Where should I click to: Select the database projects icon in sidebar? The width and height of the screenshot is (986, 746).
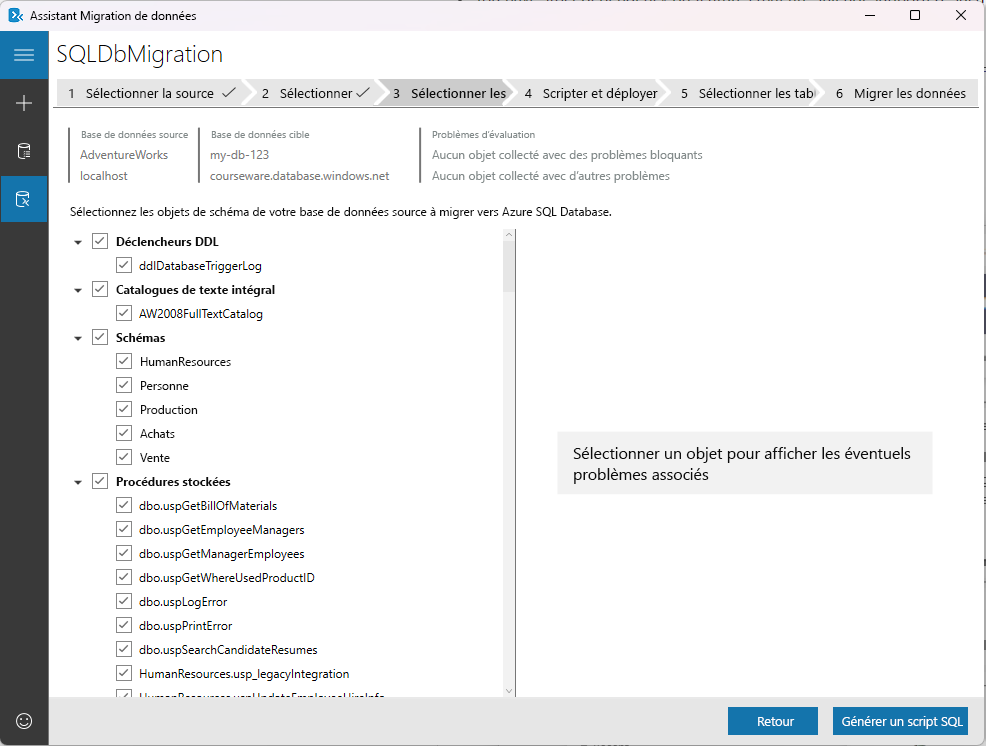click(24, 150)
